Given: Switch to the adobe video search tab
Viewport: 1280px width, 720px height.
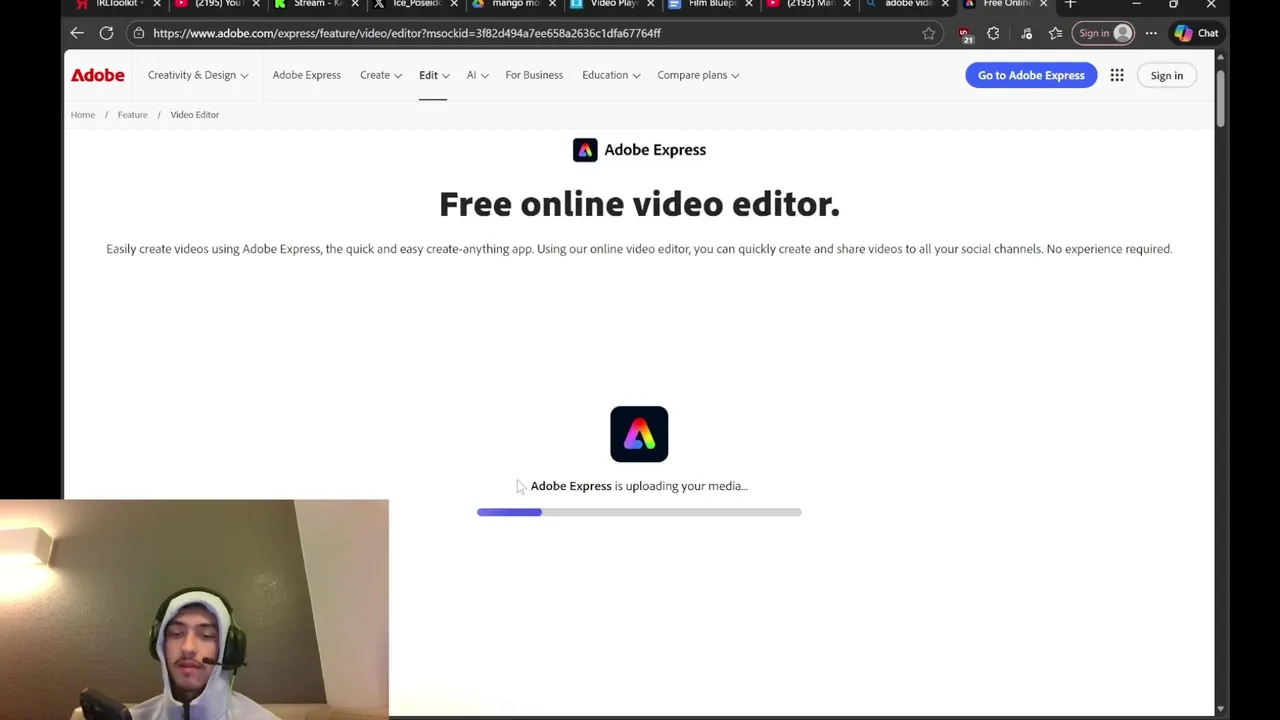Looking at the screenshot, I should [907, 4].
